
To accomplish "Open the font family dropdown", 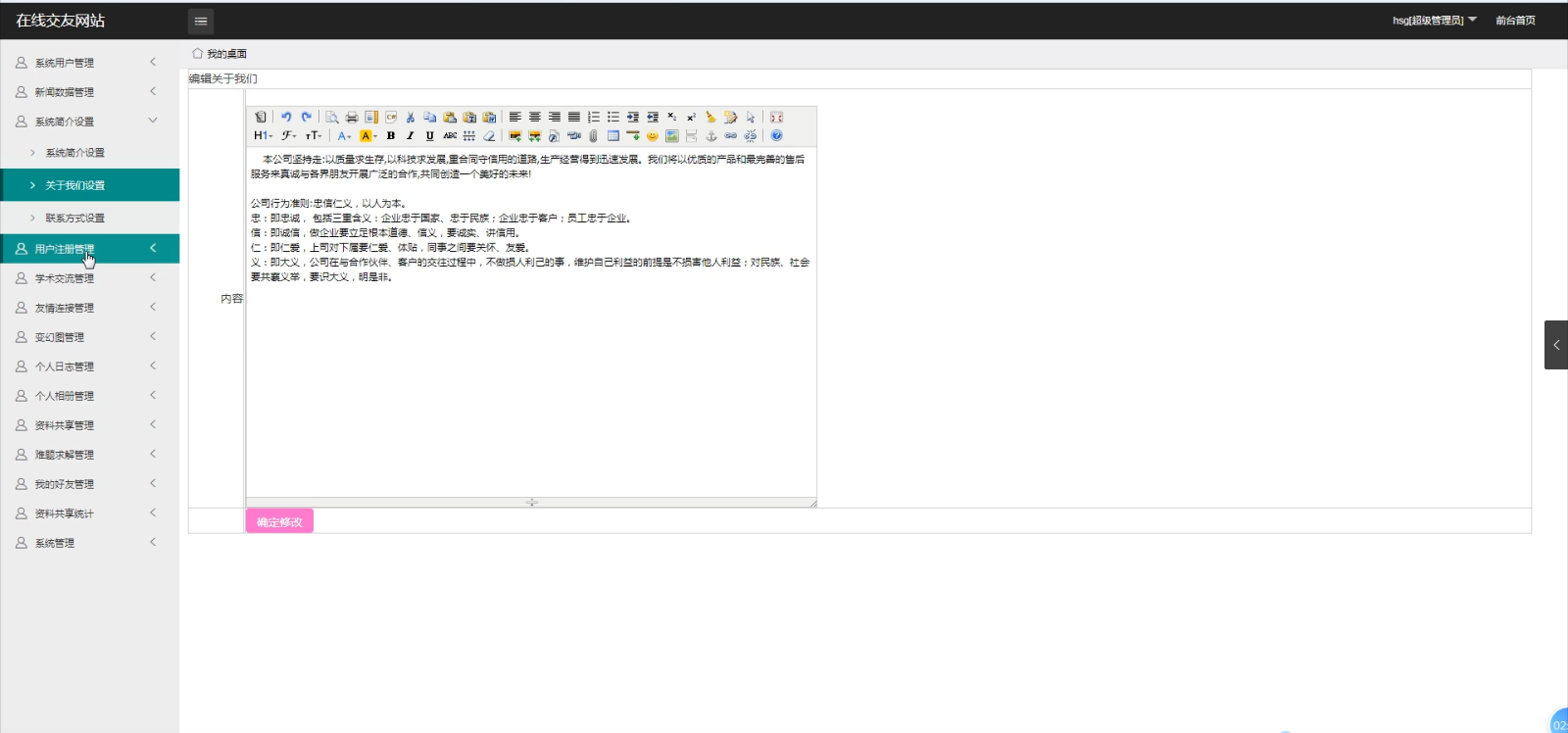I will click(x=289, y=136).
